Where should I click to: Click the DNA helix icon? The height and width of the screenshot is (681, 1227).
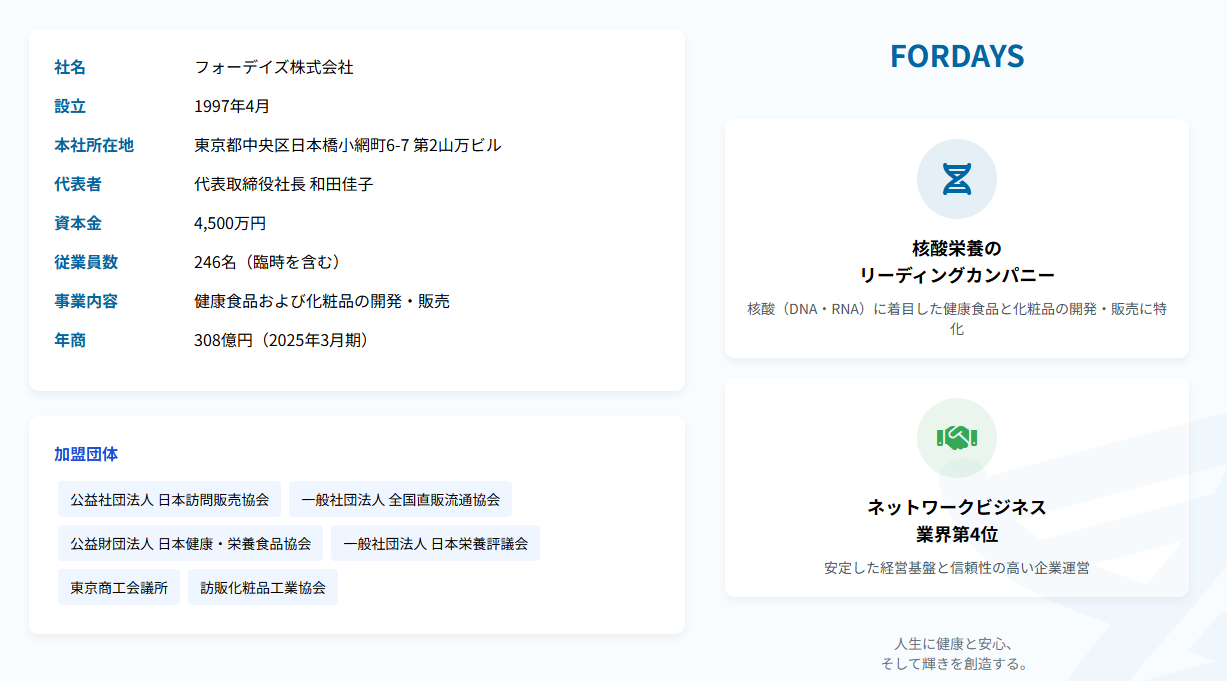coord(957,179)
